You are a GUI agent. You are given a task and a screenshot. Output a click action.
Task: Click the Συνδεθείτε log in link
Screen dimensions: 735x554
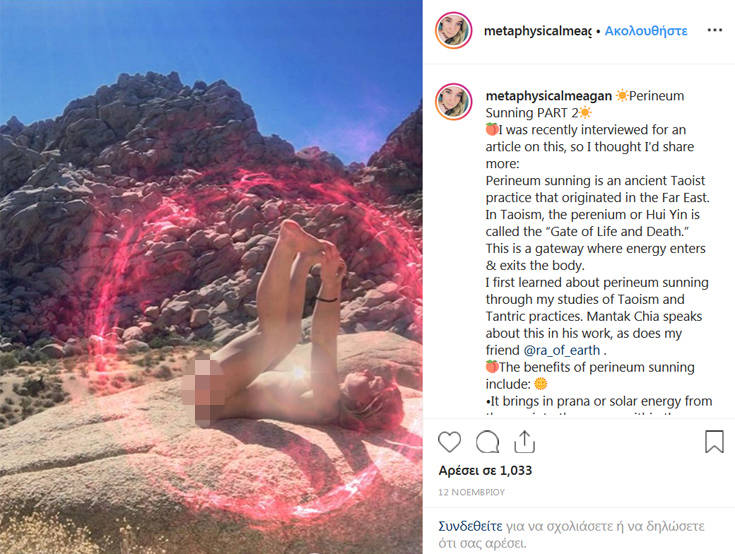(470, 526)
